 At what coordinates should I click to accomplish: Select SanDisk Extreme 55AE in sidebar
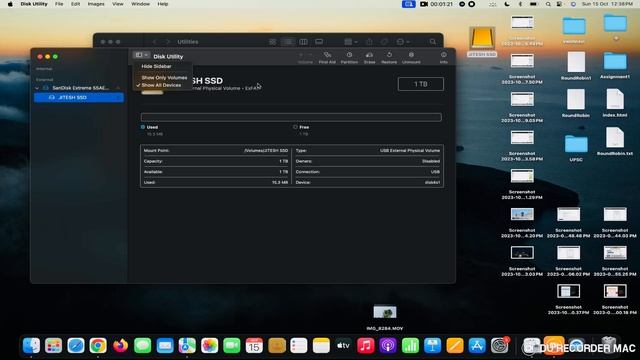[x=80, y=88]
